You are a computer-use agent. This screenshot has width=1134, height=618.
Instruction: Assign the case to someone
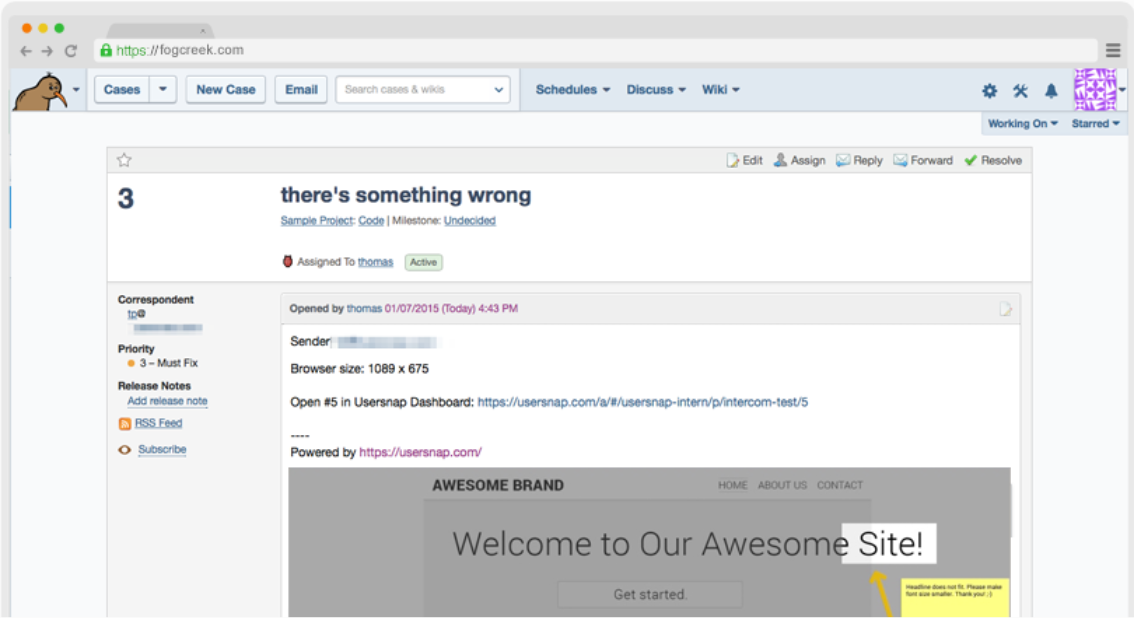point(799,160)
